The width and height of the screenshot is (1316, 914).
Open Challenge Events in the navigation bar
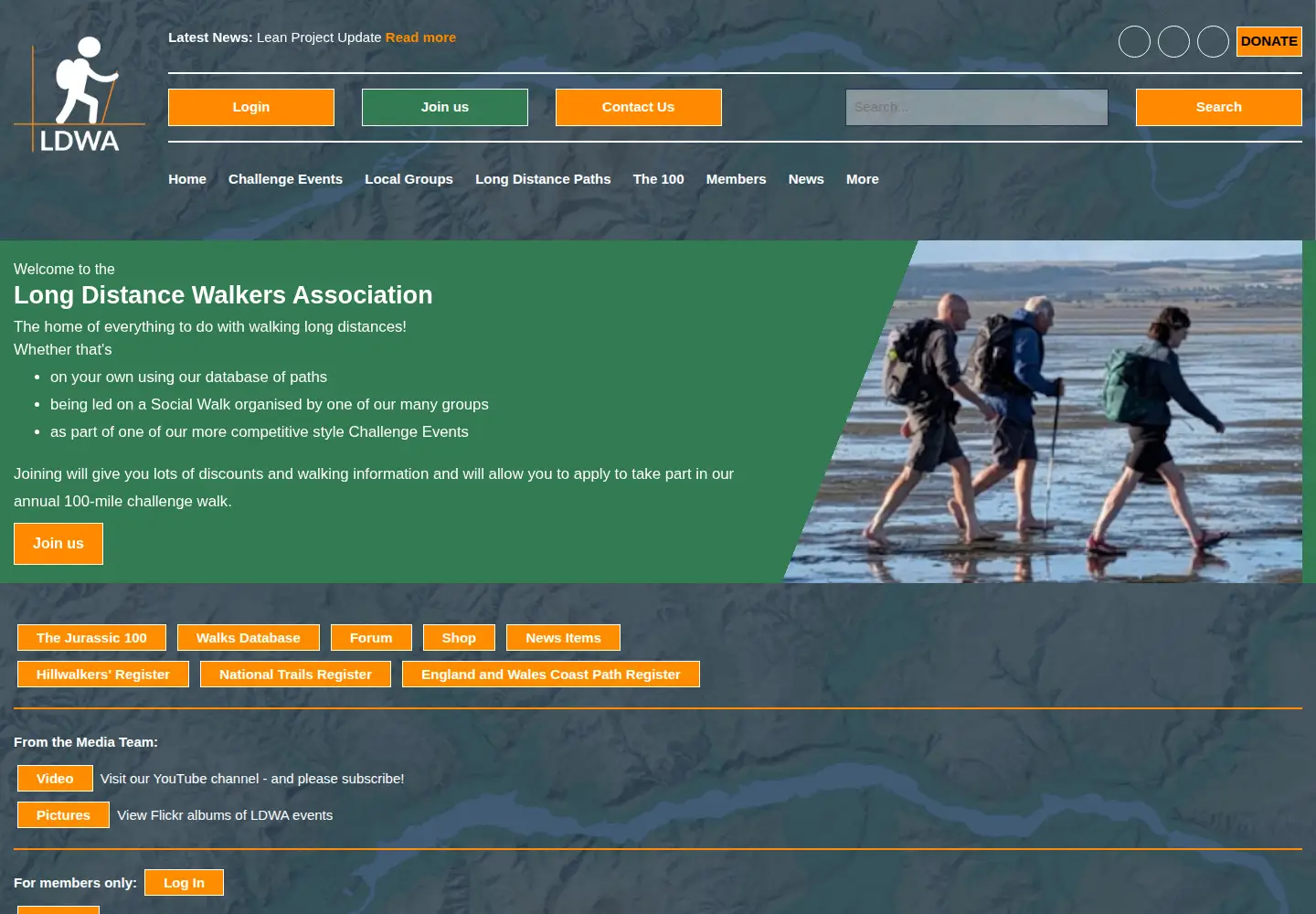(x=285, y=179)
